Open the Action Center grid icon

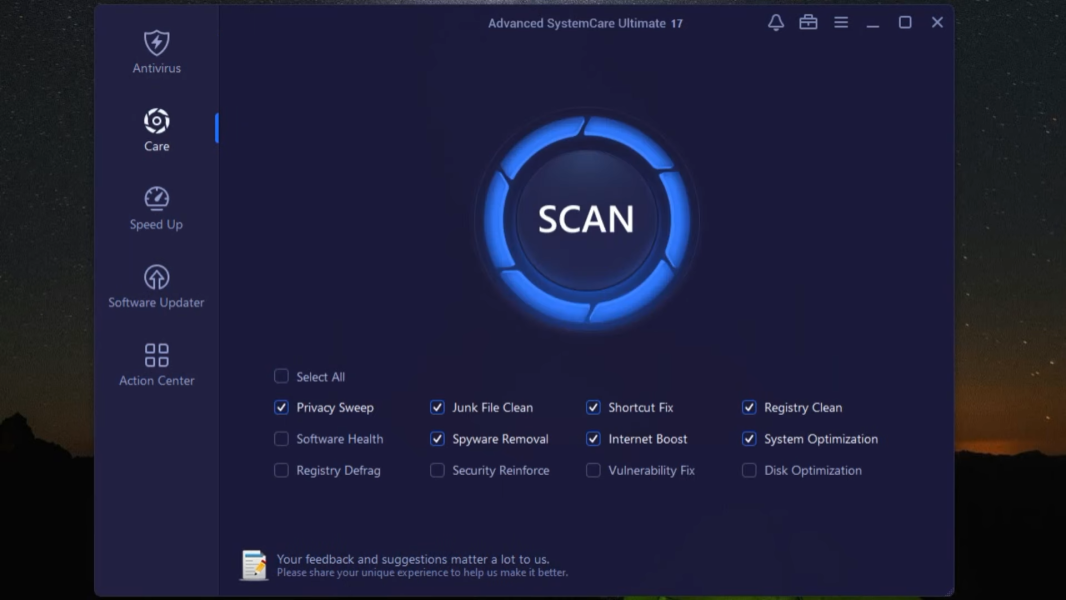coord(156,355)
